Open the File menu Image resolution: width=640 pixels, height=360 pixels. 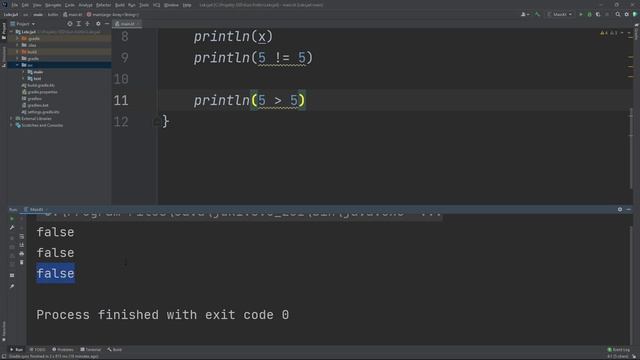(15, 5)
